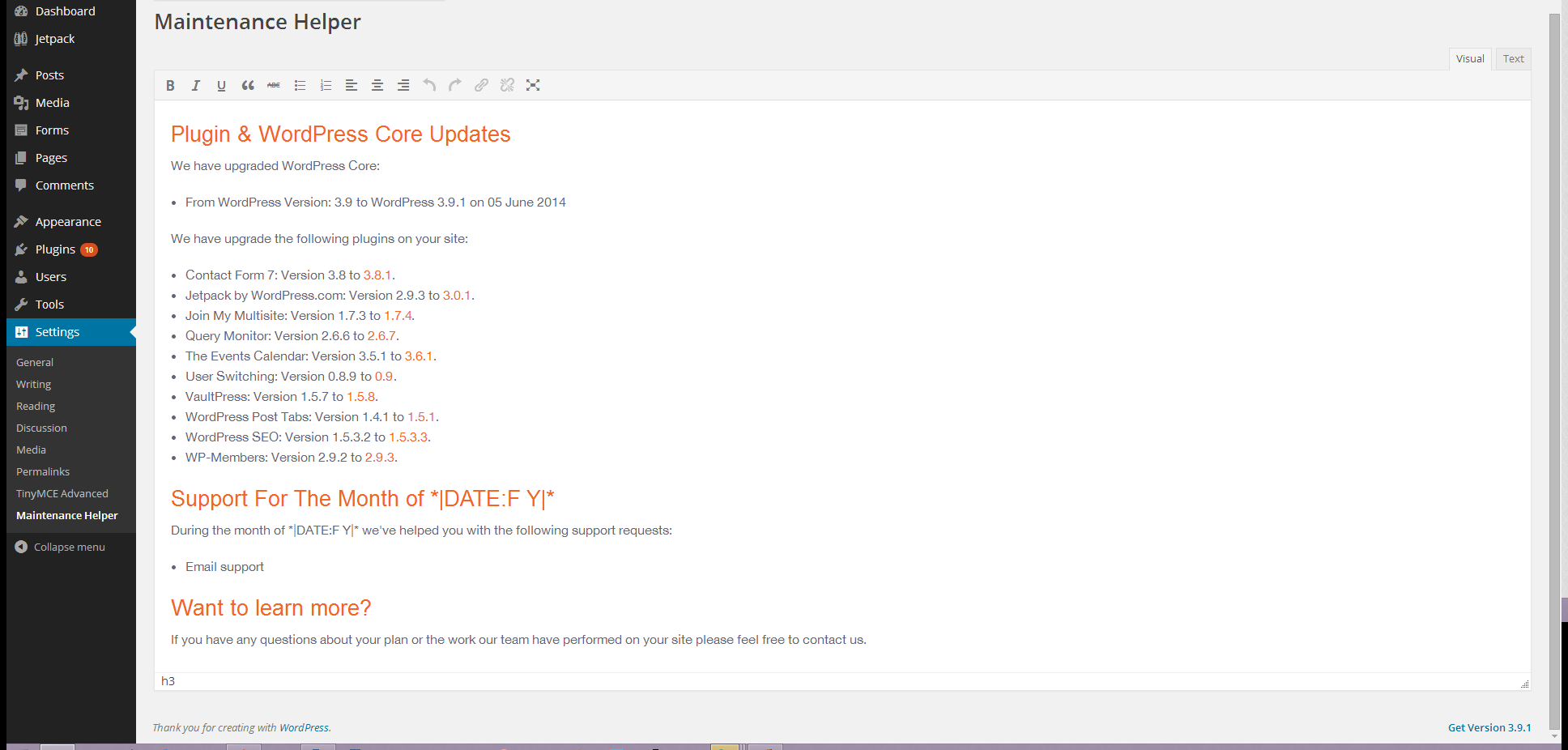Screen dimensions: 1568x750
Task: Open the Appearance menu
Action: (71, 222)
